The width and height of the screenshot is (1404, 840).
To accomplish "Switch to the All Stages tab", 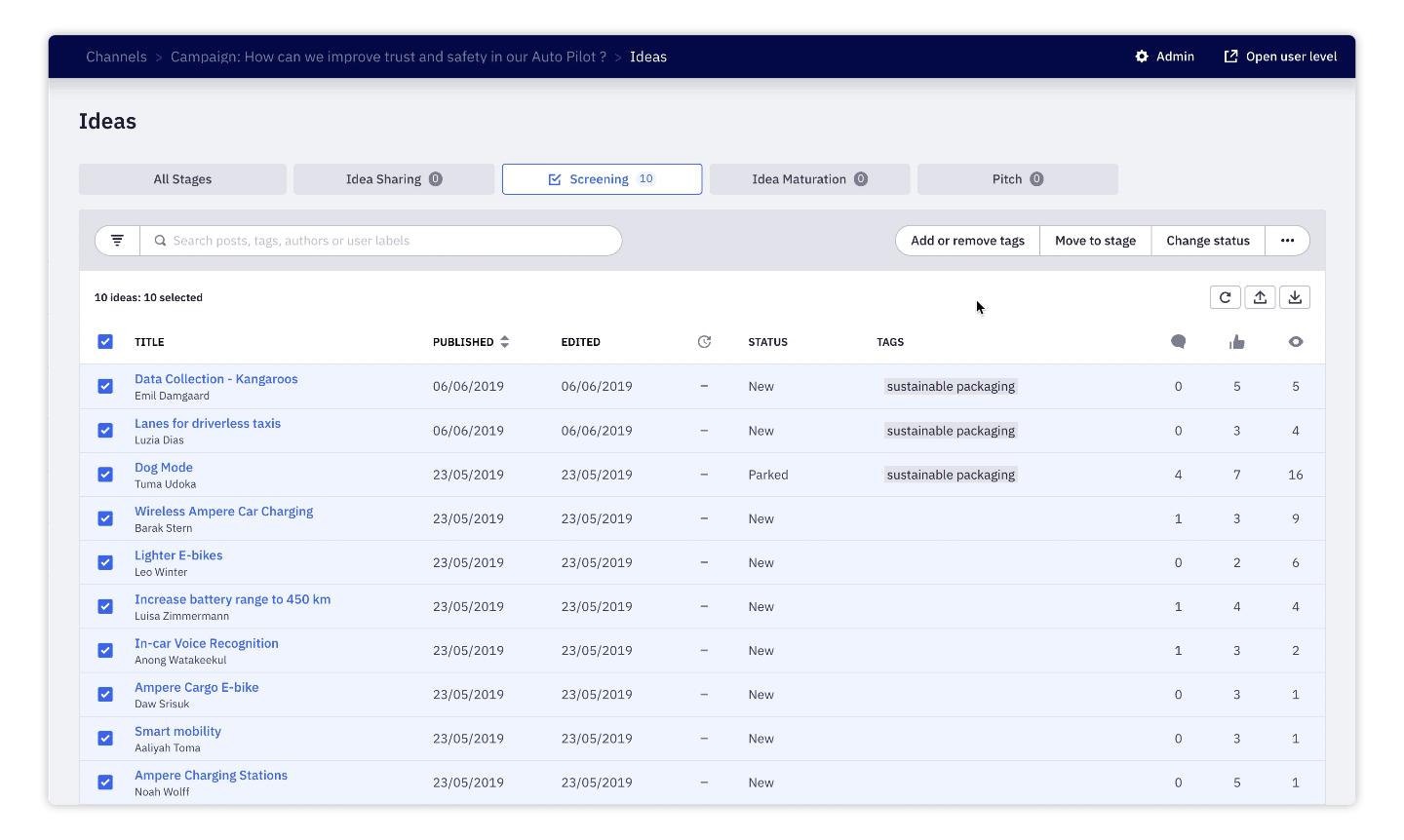I will coord(182,179).
